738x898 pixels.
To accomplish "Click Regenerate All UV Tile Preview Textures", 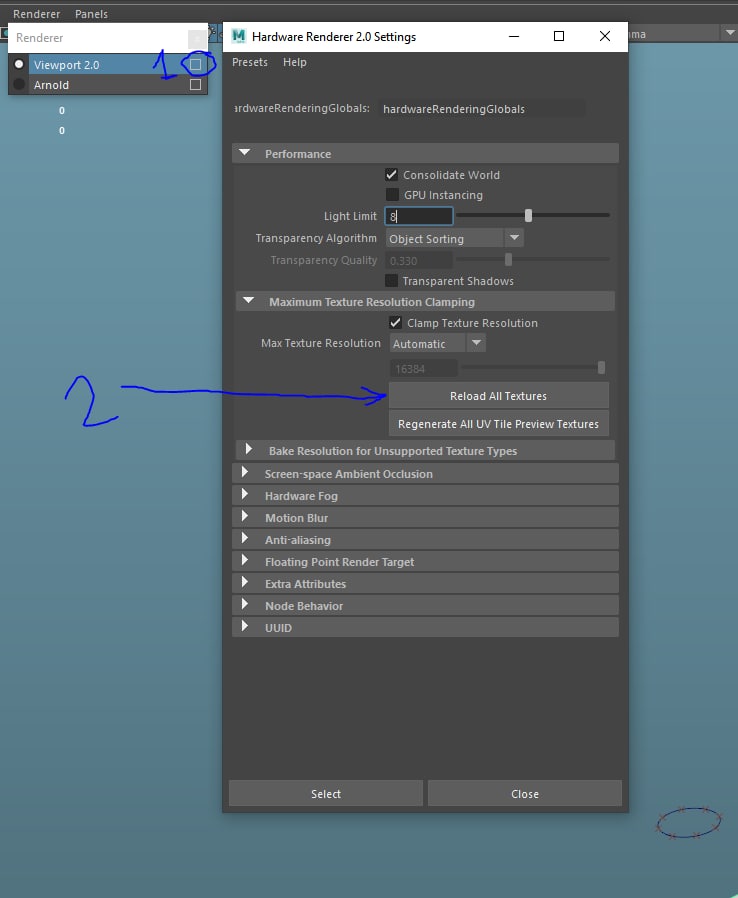I will coord(498,424).
